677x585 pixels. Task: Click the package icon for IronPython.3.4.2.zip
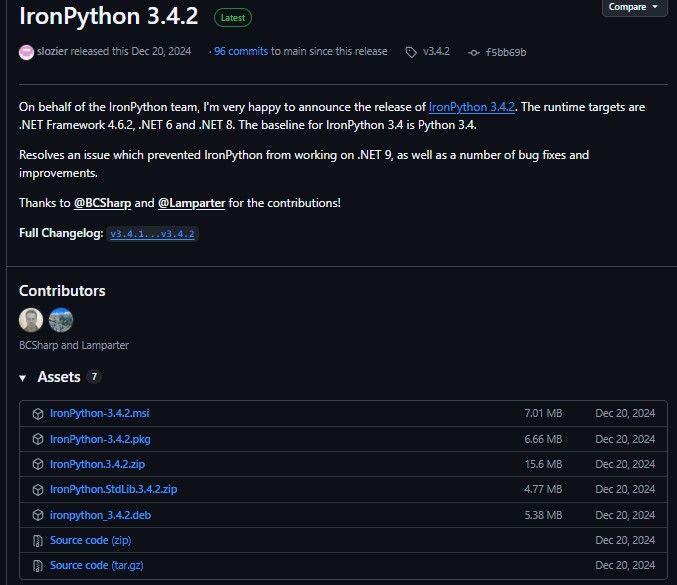pos(38,464)
